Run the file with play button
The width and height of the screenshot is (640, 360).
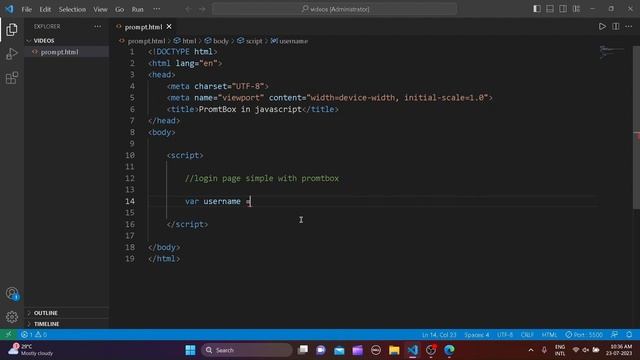(602, 27)
